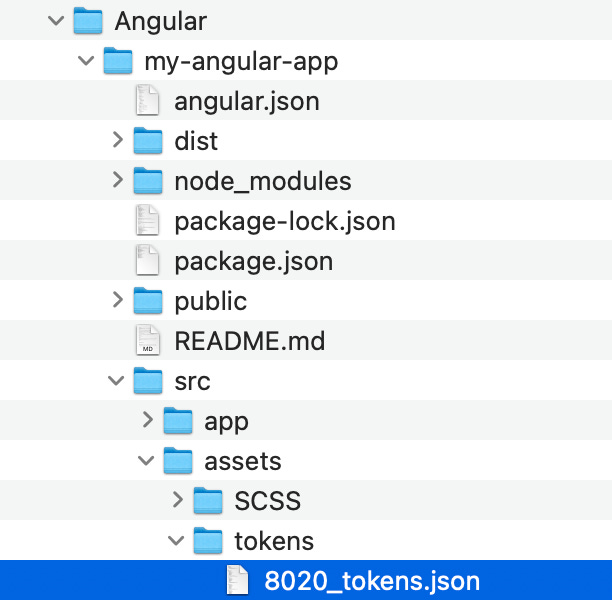Click the Angular folder icon

tap(88, 21)
